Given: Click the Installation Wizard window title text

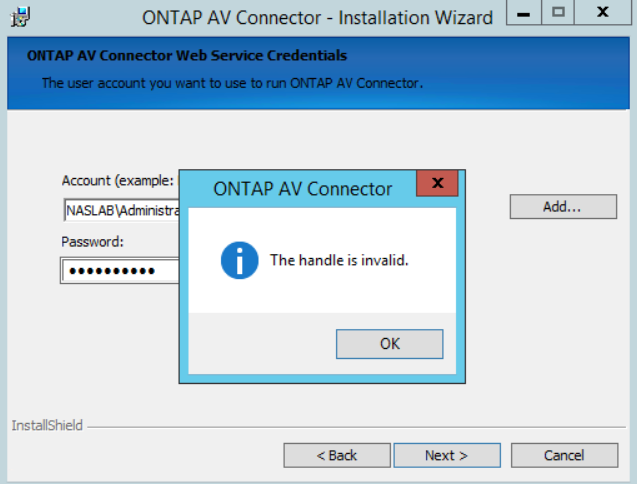Looking at the screenshot, I should (318, 17).
